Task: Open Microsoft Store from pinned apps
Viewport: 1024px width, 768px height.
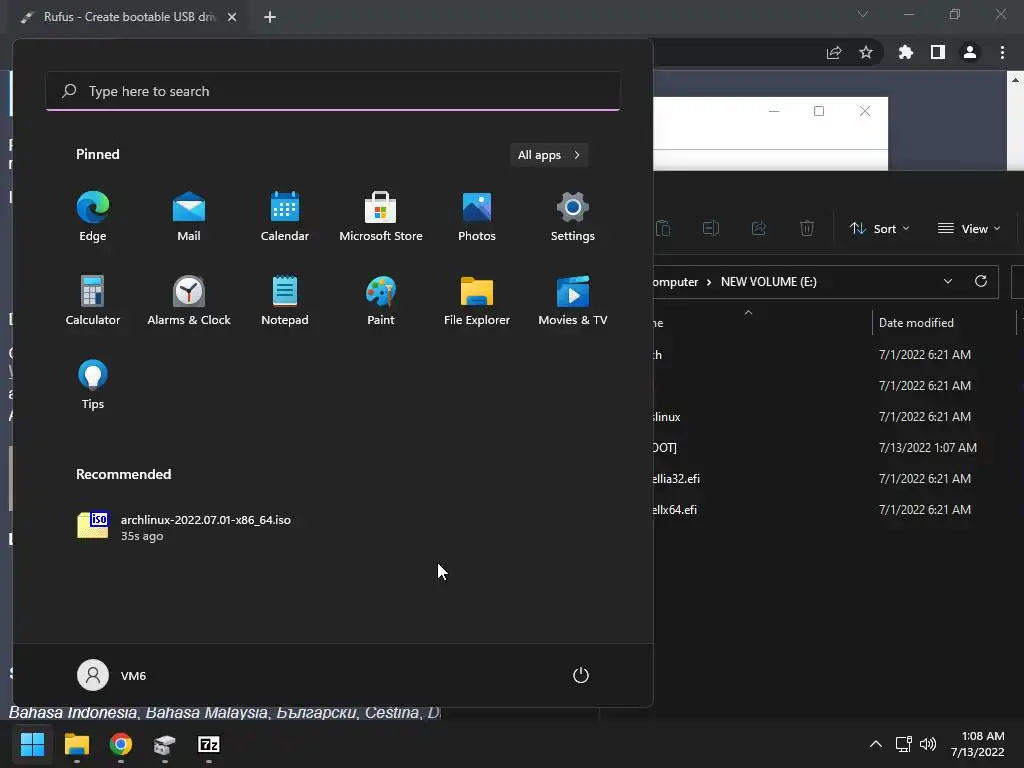Action: tap(381, 216)
